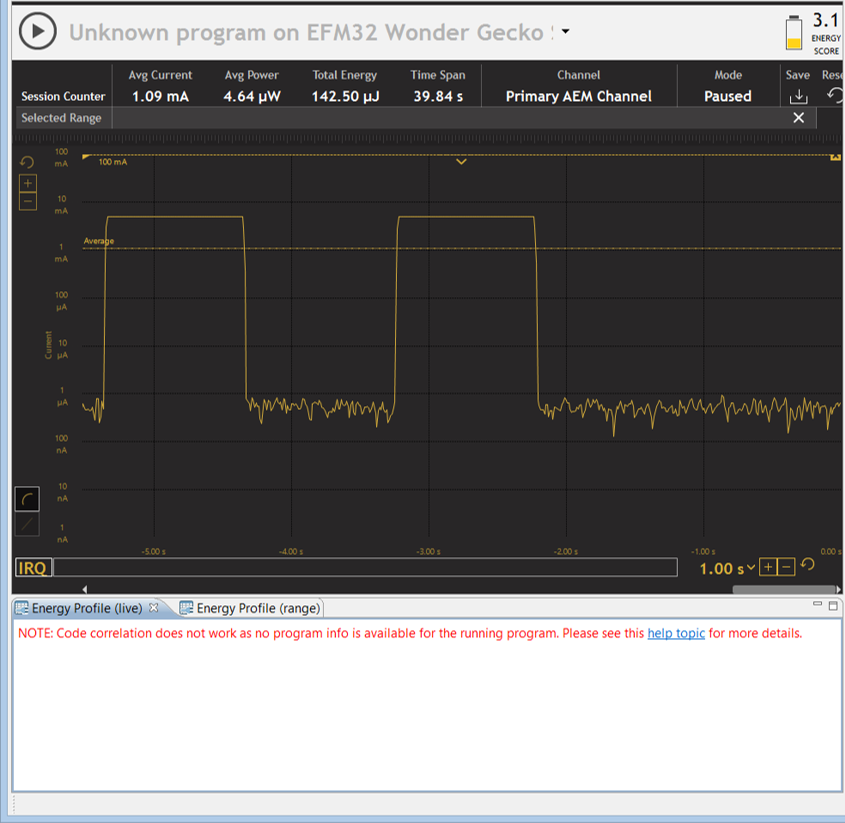This screenshot has width=845, height=823.
Task: Open the program selection dropdown arrow
Action: click(x=565, y=31)
